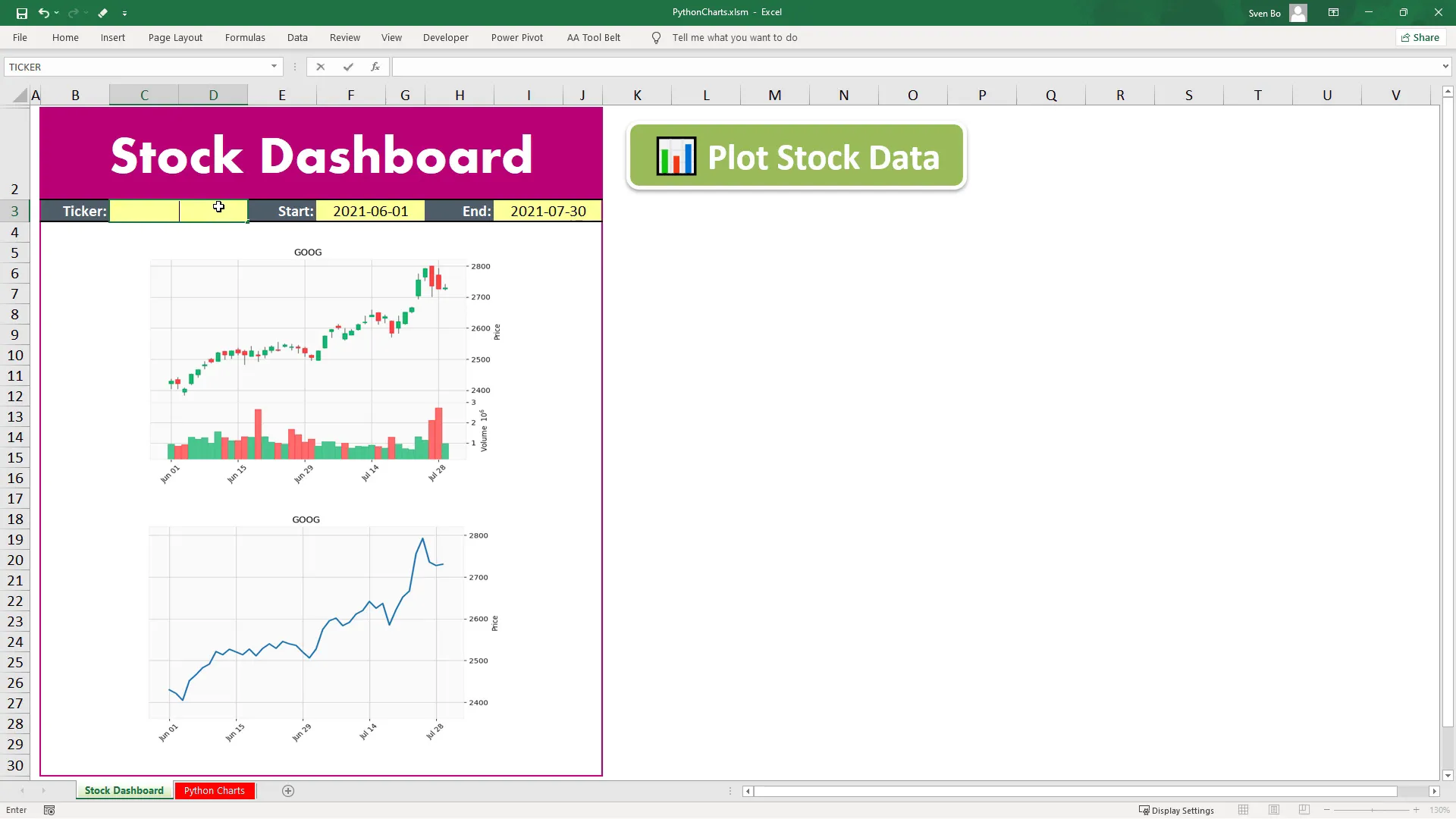Open the Ribbon Display Options icon

[1333, 13]
